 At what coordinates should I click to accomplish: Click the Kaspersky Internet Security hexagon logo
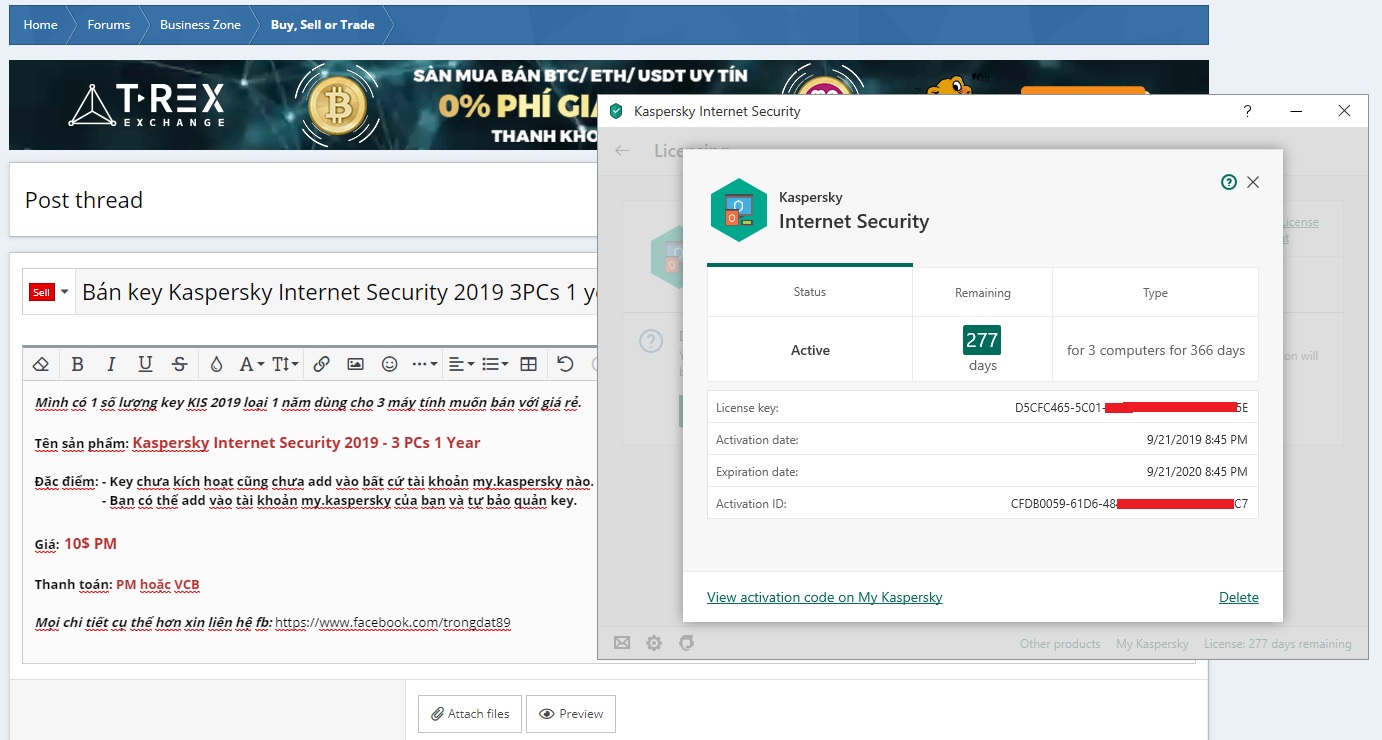pyautogui.click(x=739, y=210)
